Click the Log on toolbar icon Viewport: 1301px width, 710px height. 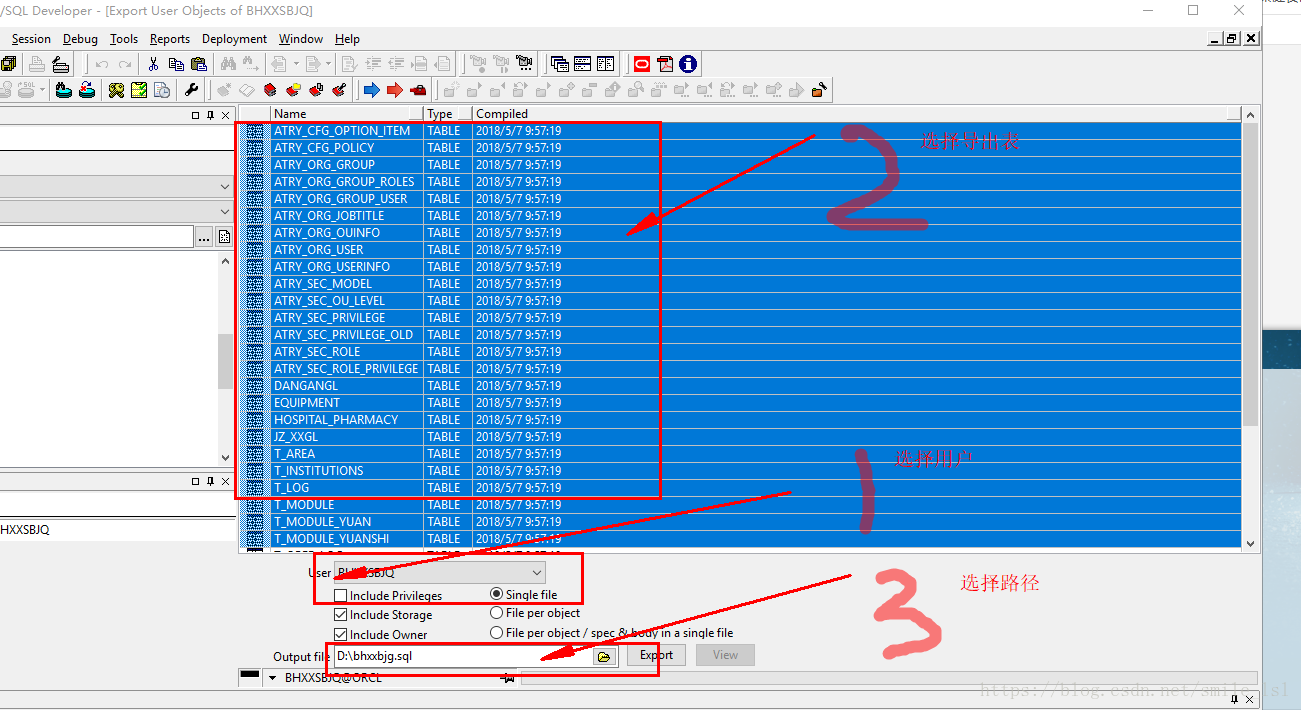pos(64,90)
